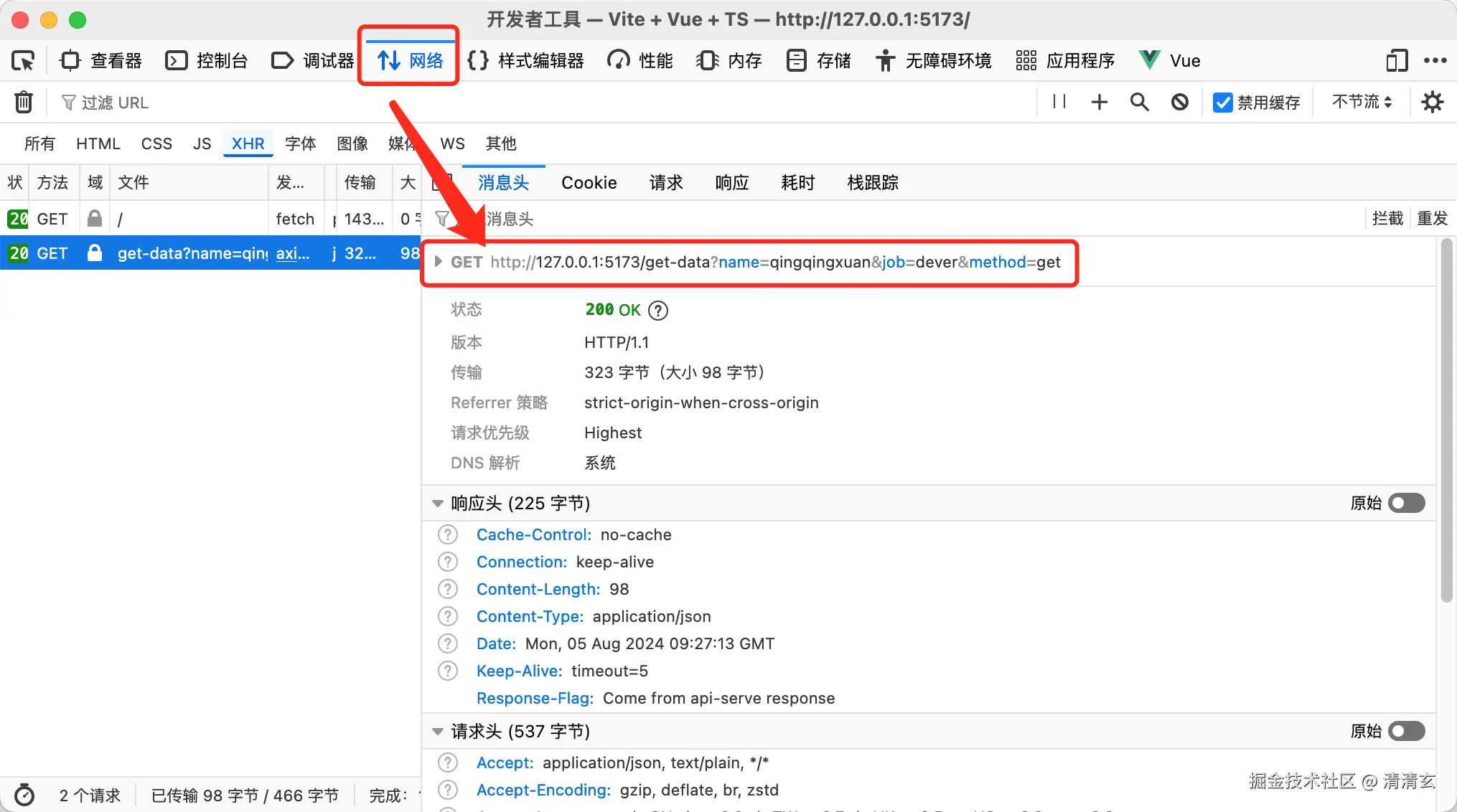Click the element picker icon
1457x812 pixels.
click(23, 61)
